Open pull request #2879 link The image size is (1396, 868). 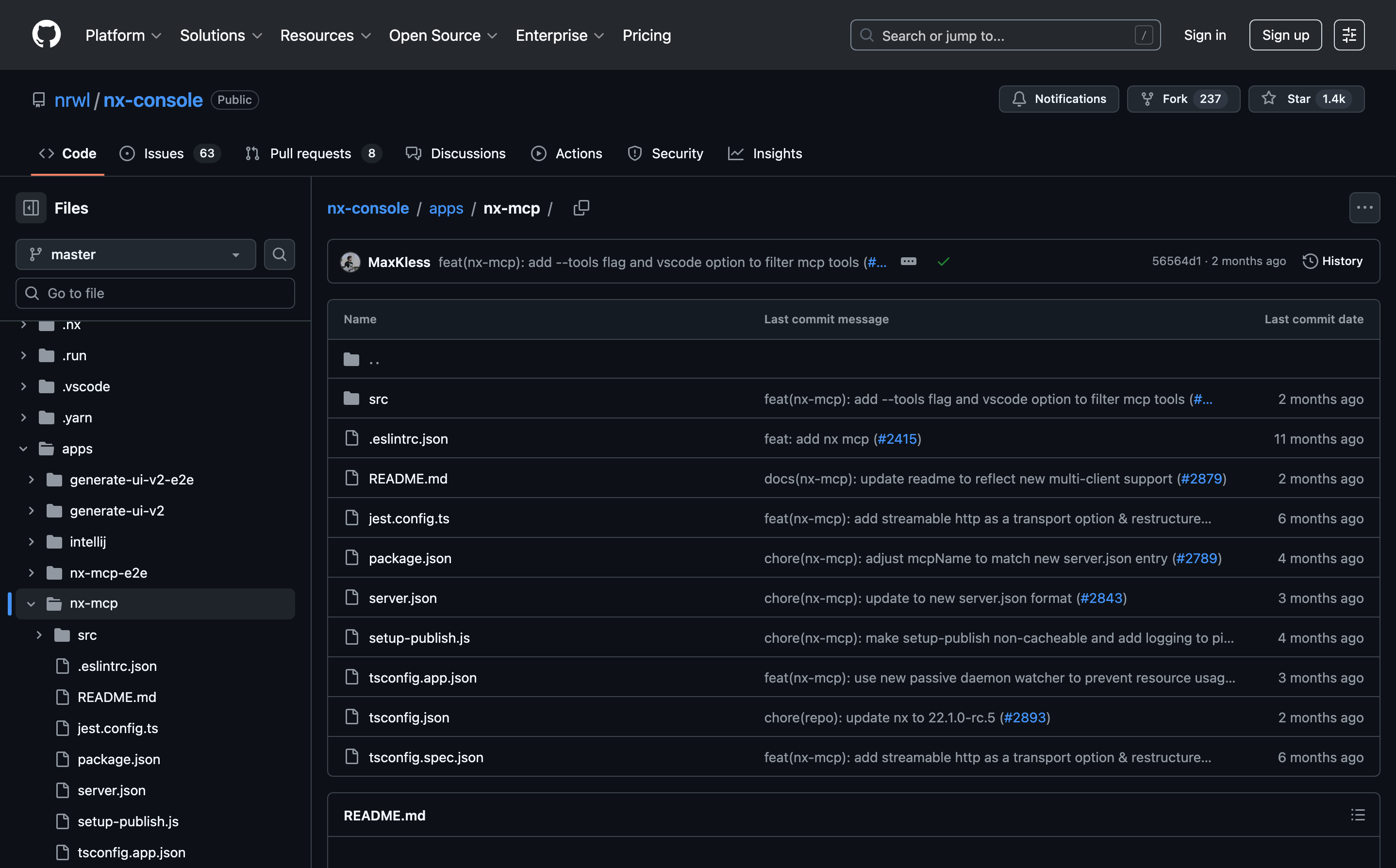point(1201,478)
